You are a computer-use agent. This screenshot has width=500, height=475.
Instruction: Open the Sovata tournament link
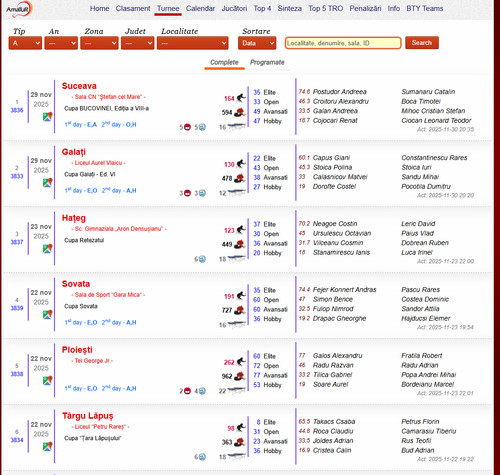coord(76,284)
